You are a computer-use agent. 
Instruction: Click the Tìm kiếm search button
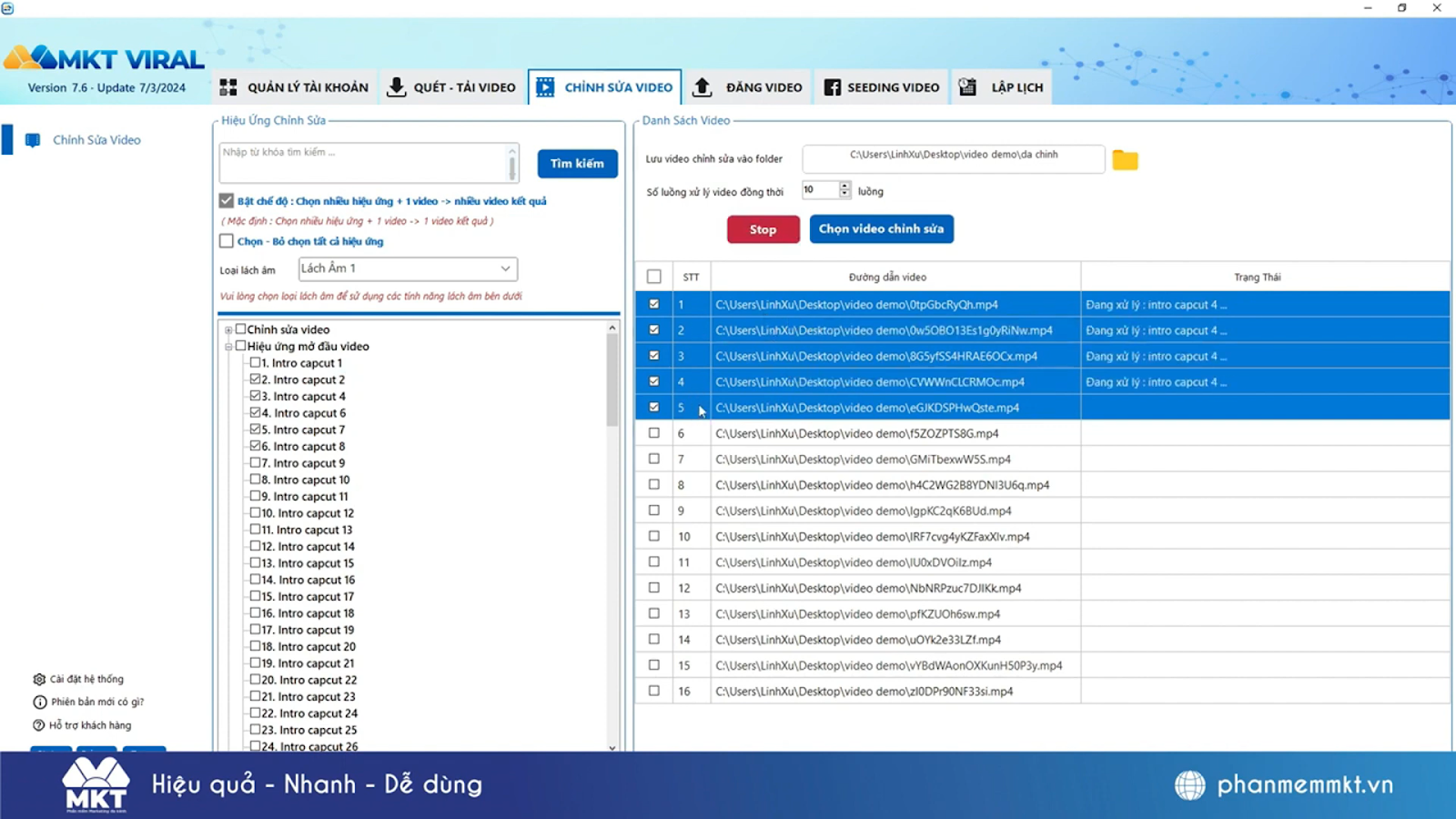coord(577,164)
